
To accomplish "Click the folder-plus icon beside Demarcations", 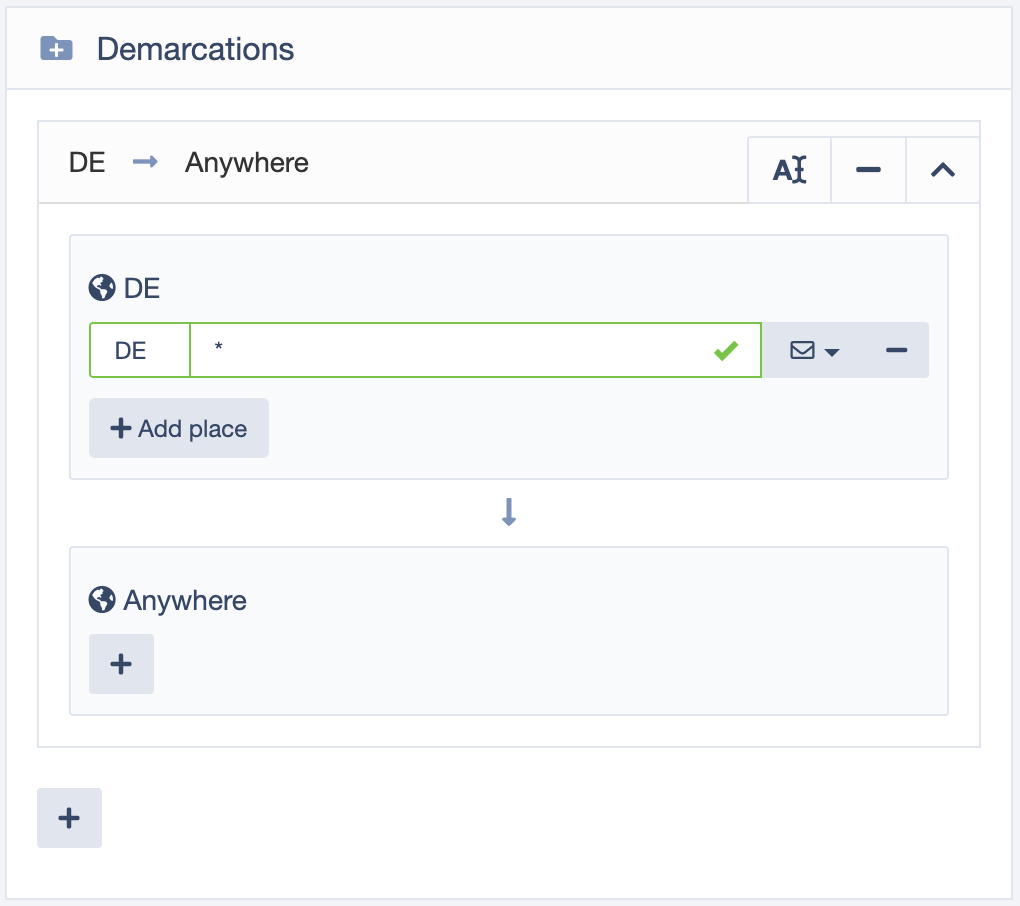I will tap(57, 49).
